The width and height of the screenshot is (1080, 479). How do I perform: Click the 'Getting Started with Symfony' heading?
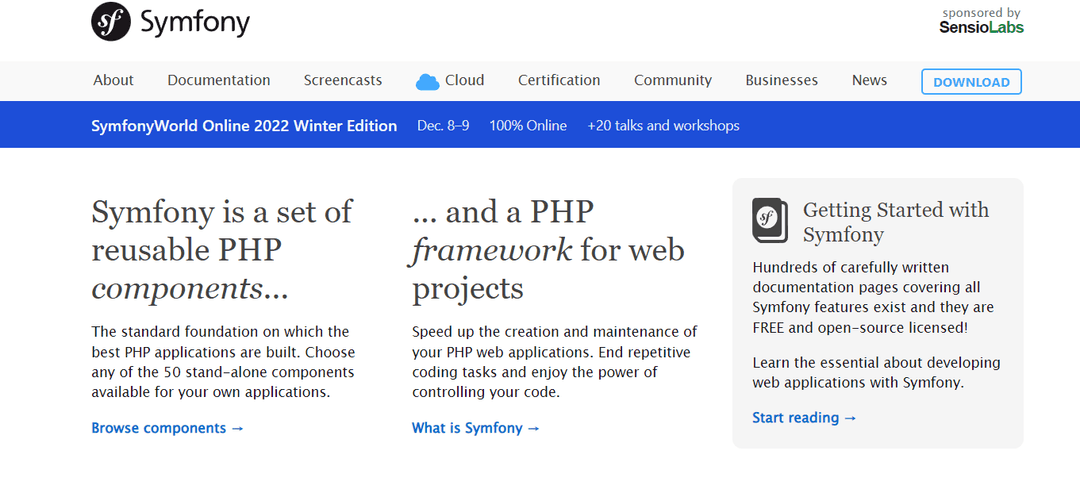(x=896, y=222)
